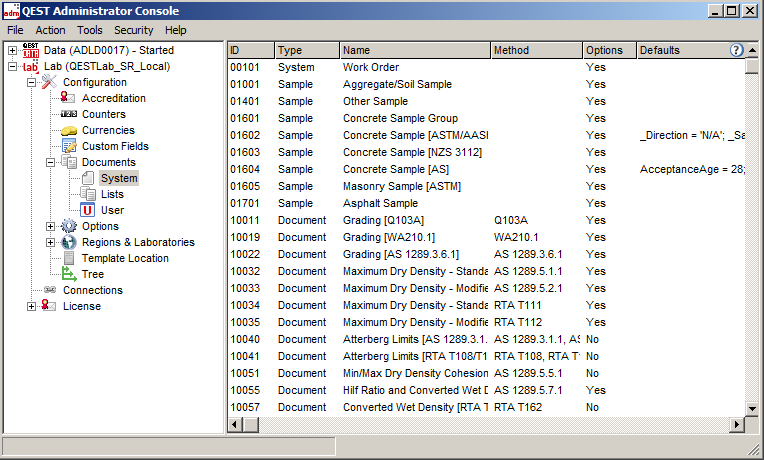Click the Custom Fields icon

pos(68,146)
